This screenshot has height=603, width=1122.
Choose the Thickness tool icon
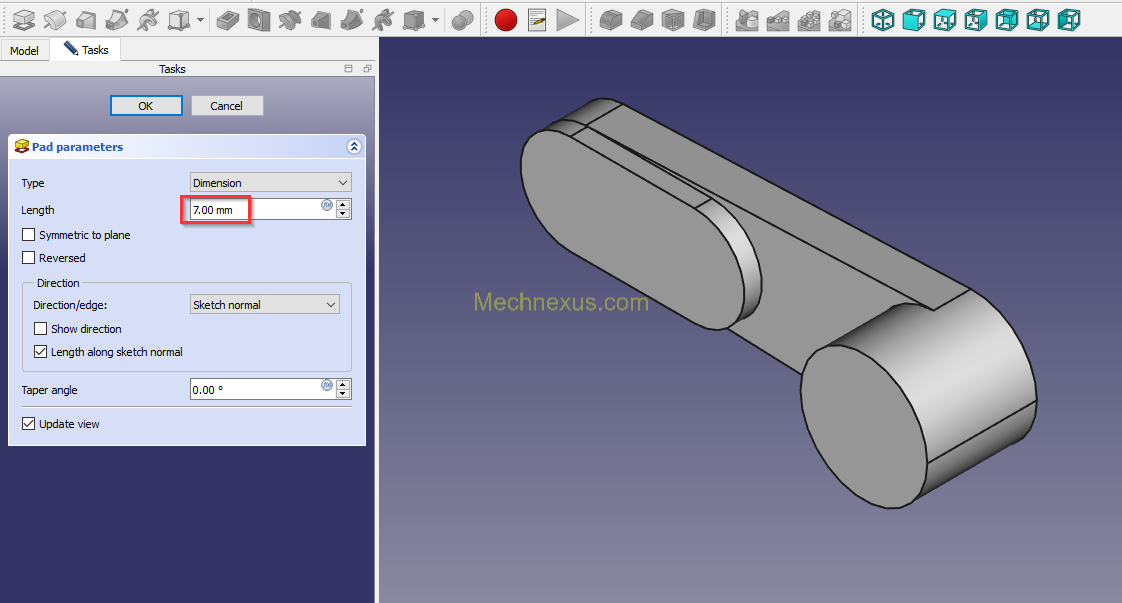[704, 20]
